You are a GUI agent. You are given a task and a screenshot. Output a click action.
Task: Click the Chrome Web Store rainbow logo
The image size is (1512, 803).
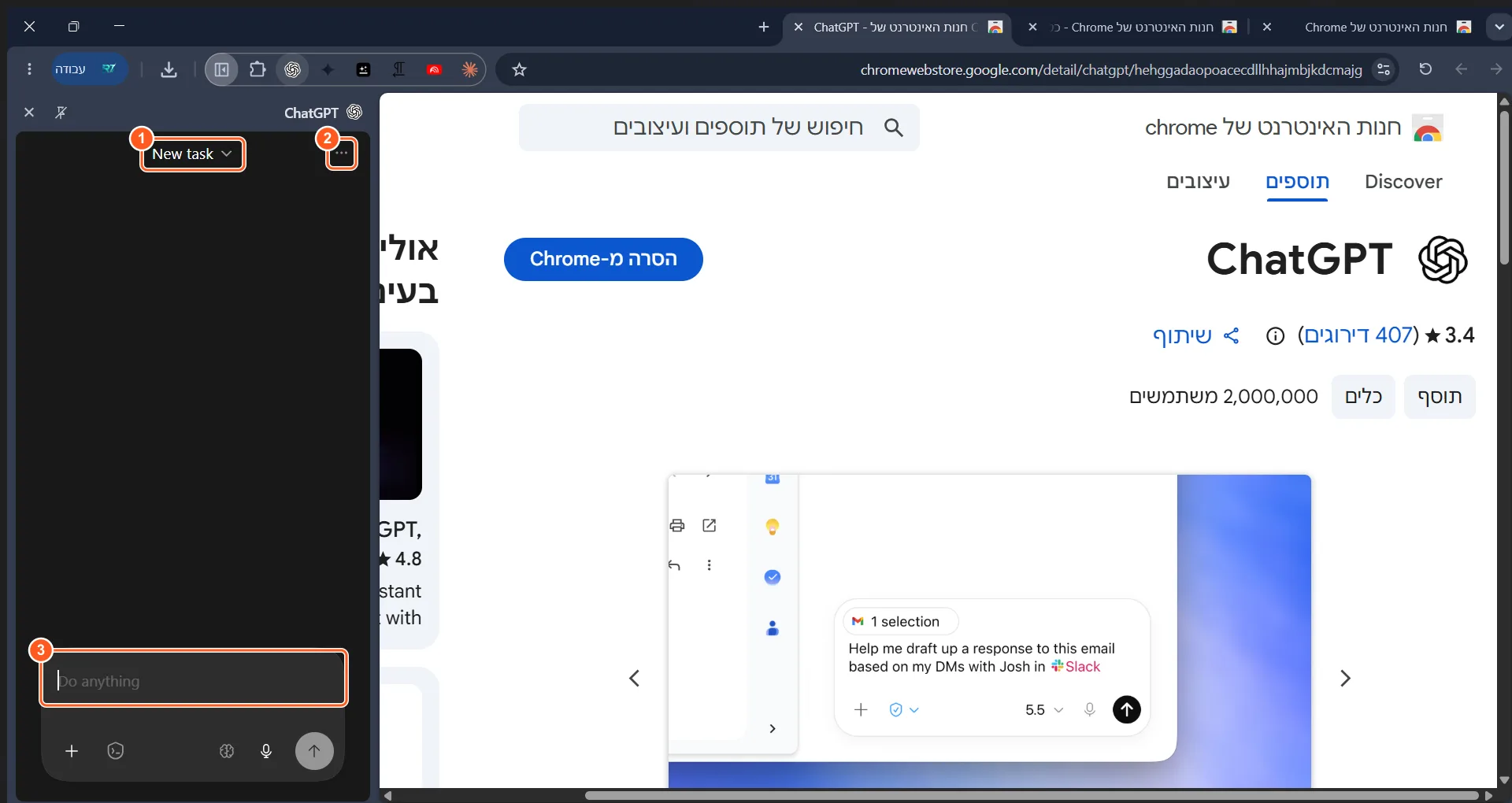tap(1428, 128)
